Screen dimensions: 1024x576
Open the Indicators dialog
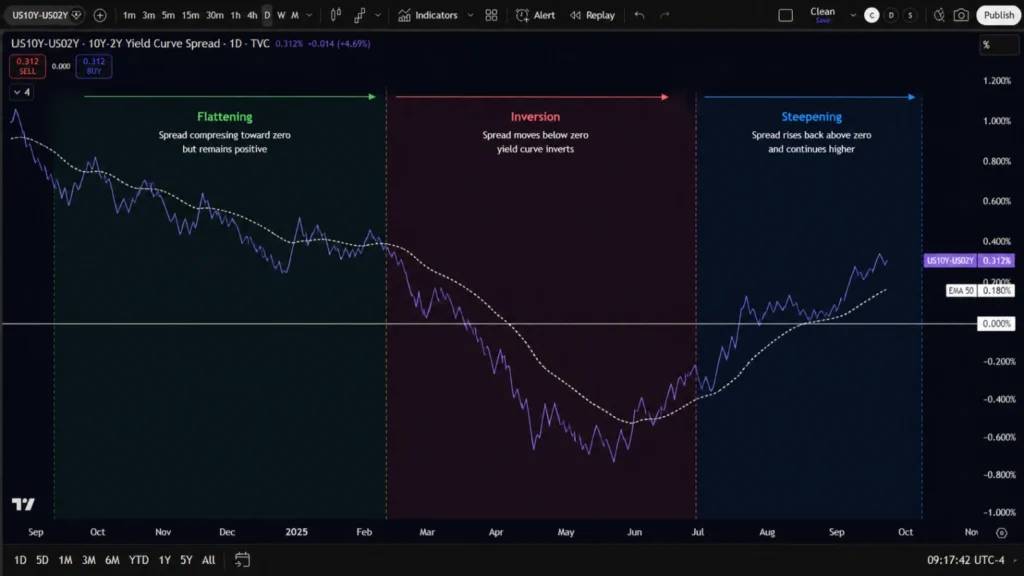(428, 15)
